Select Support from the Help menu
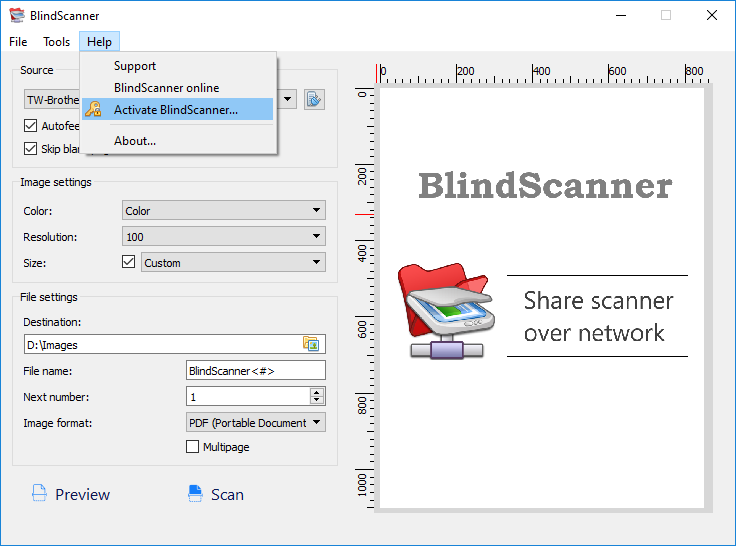Viewport: 736px width, 546px height. pyautogui.click(x=177, y=66)
